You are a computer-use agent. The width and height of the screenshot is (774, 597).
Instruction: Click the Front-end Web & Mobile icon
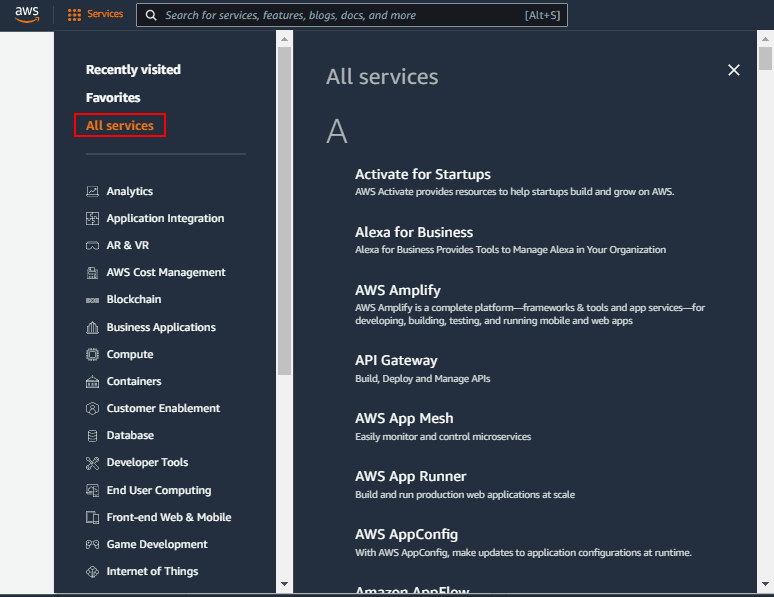click(x=92, y=517)
